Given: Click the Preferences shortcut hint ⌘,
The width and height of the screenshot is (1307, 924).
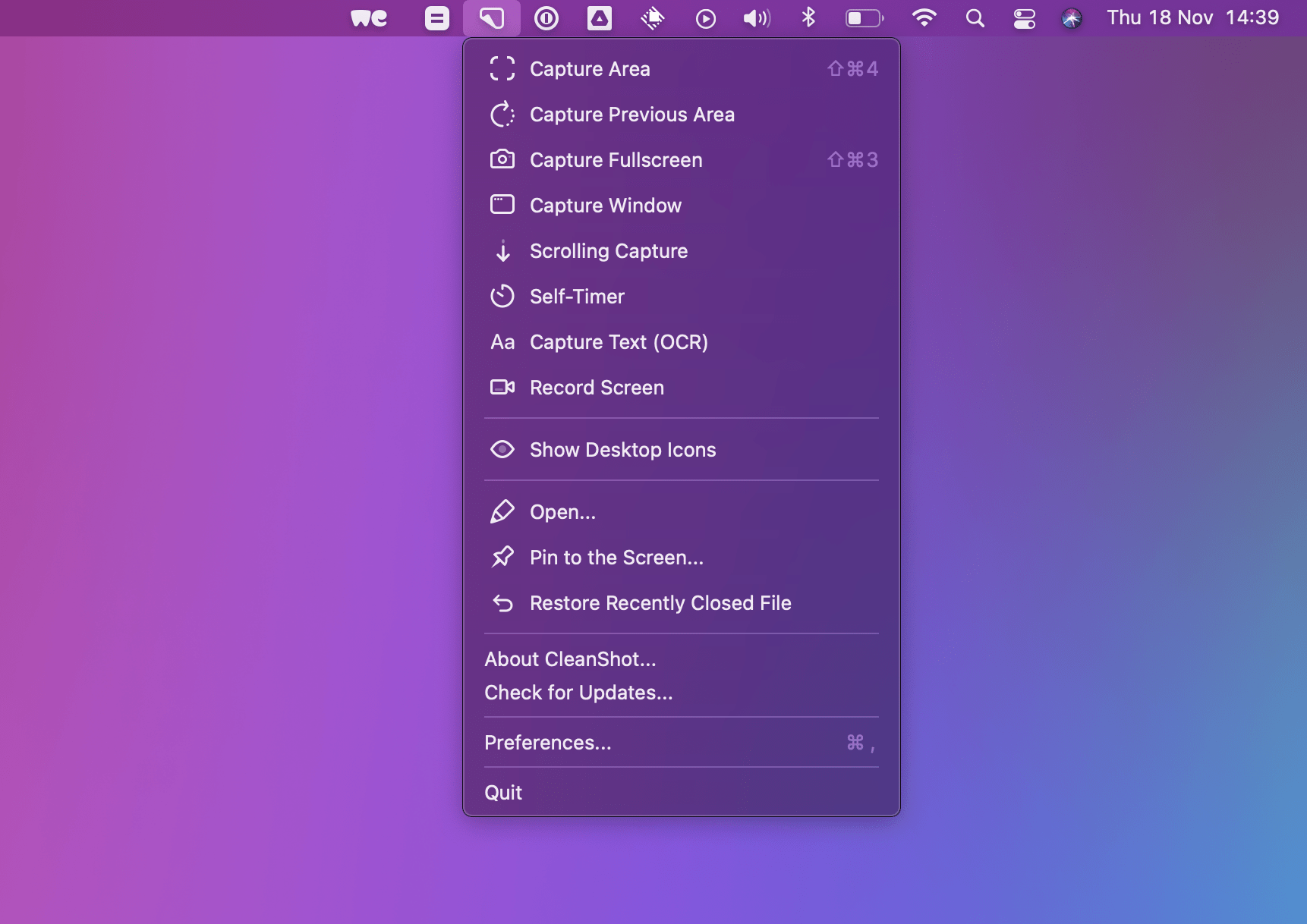Looking at the screenshot, I should tap(861, 743).
